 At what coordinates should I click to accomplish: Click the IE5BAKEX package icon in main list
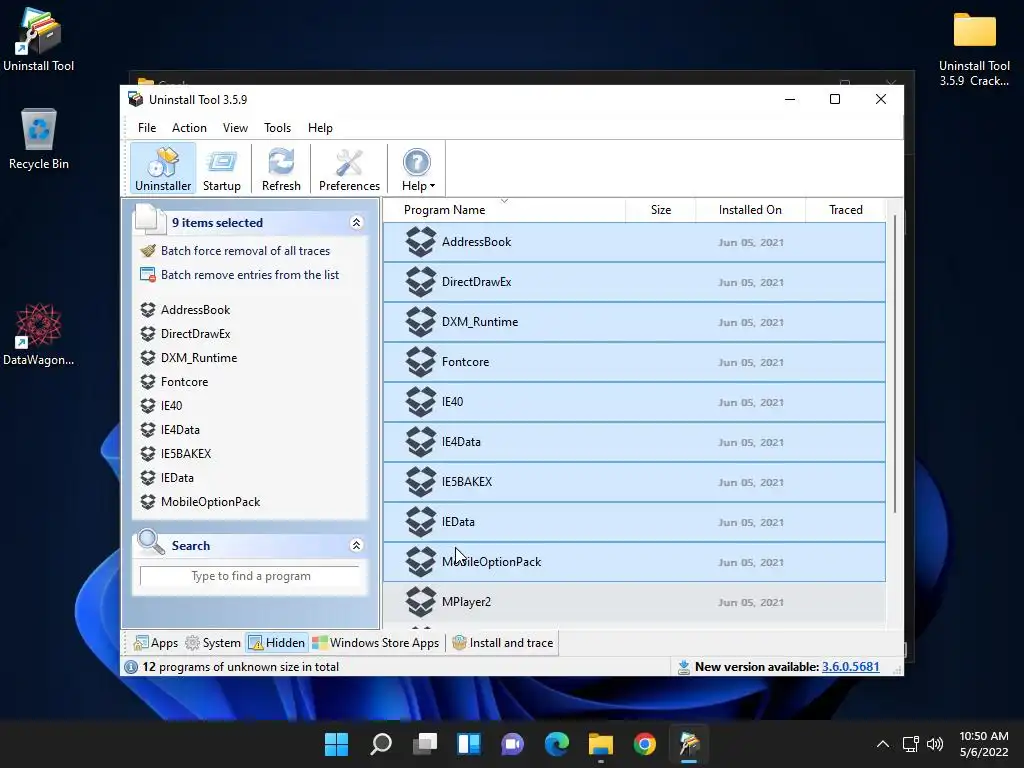[421, 482]
